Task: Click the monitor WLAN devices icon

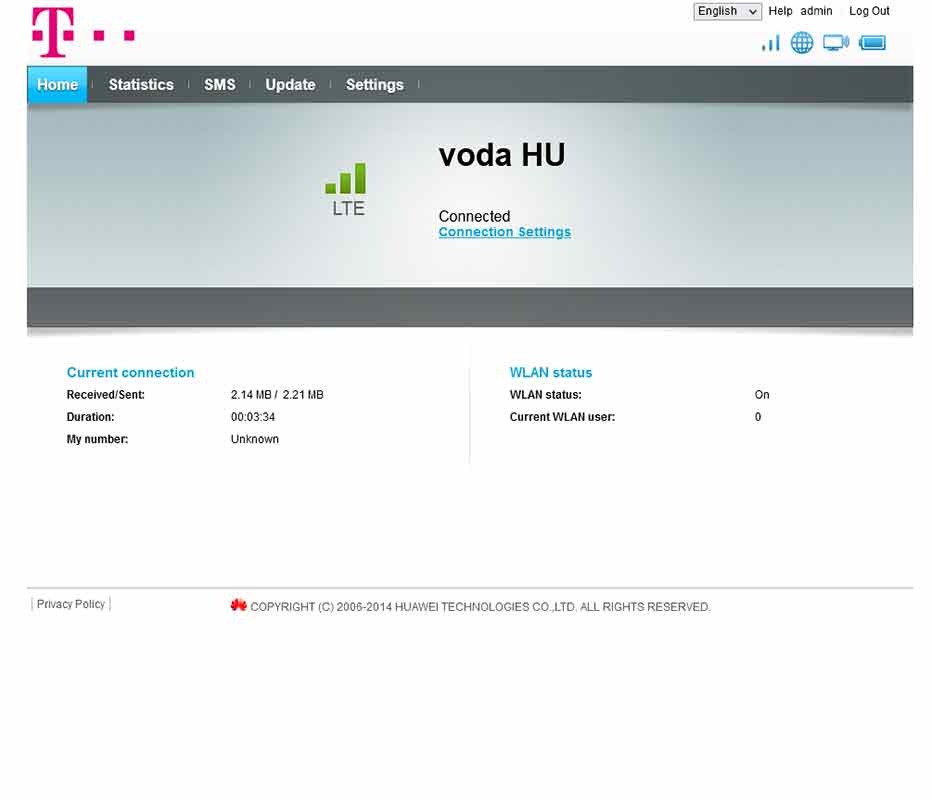Action: [836, 43]
